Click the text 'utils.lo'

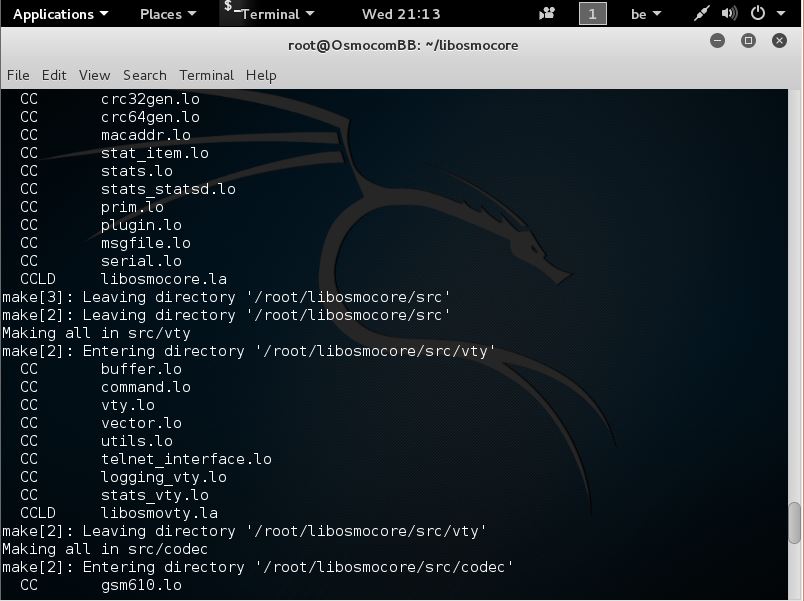coord(137,441)
